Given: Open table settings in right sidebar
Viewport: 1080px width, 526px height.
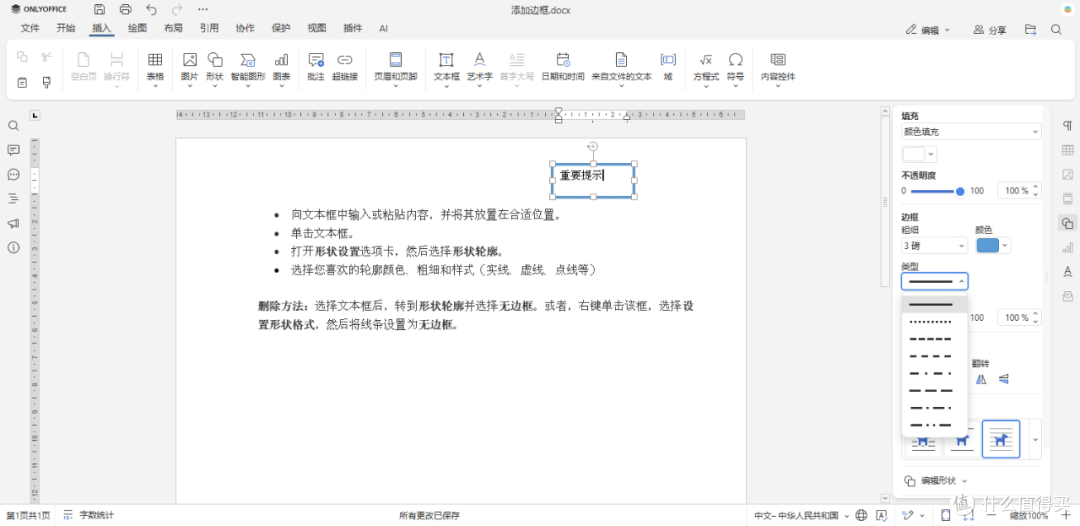Looking at the screenshot, I should click(1068, 150).
